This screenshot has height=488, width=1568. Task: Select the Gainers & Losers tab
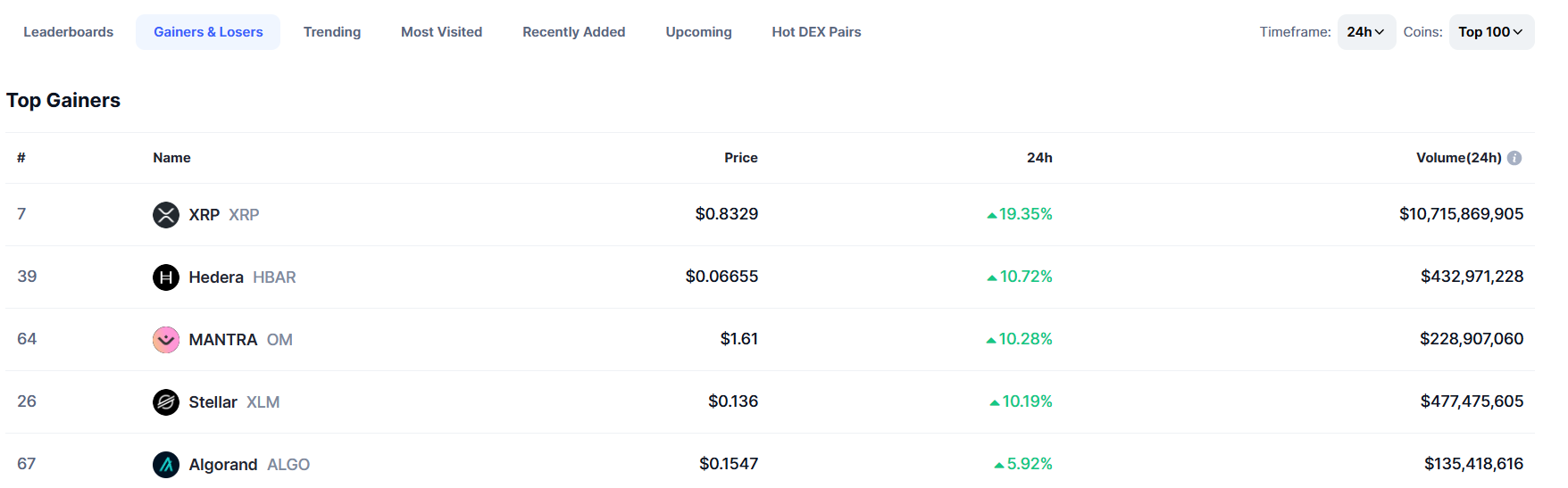click(x=208, y=32)
